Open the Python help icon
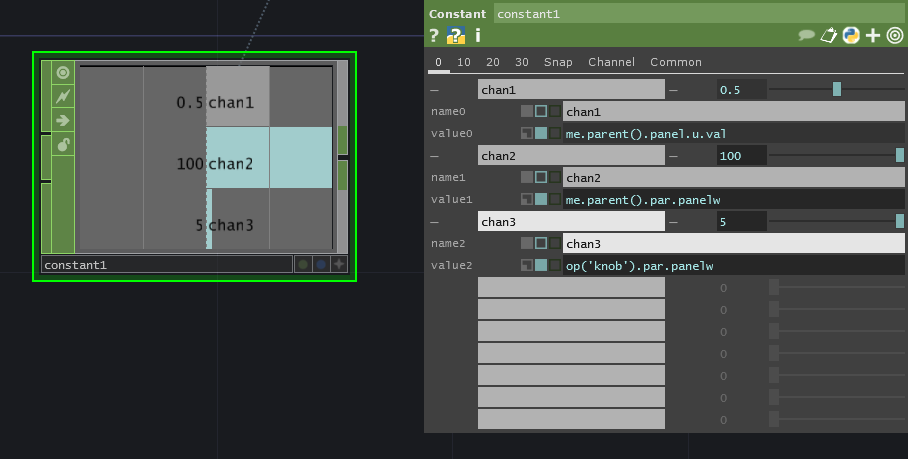The height and width of the screenshot is (459, 908). (455, 35)
